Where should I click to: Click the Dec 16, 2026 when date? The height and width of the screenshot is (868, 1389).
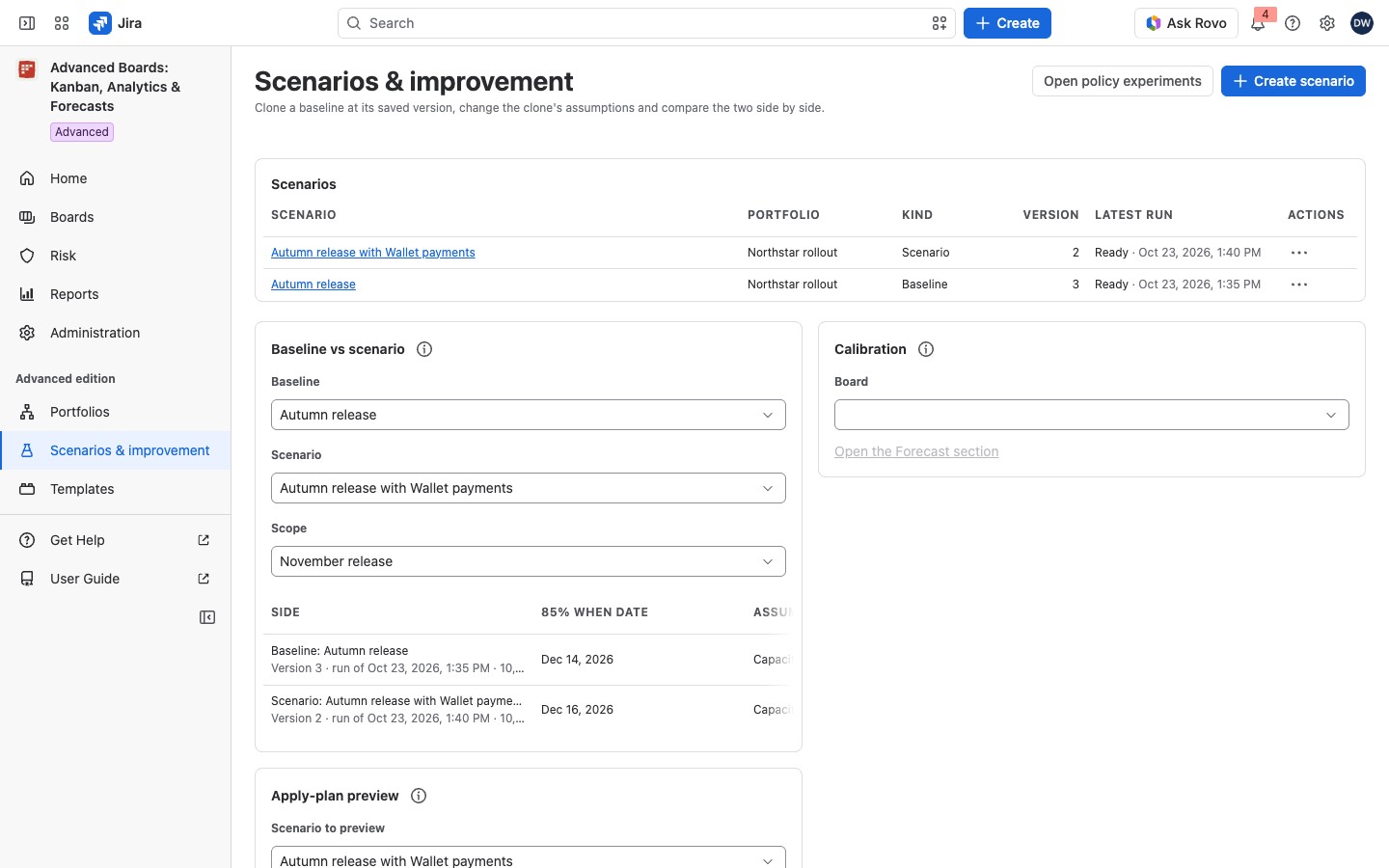click(577, 710)
